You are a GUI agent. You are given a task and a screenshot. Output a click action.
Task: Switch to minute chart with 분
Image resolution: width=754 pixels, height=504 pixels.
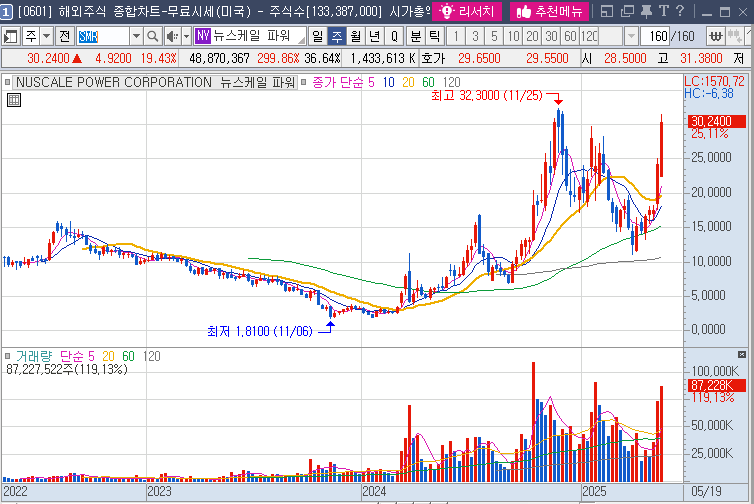415,36
